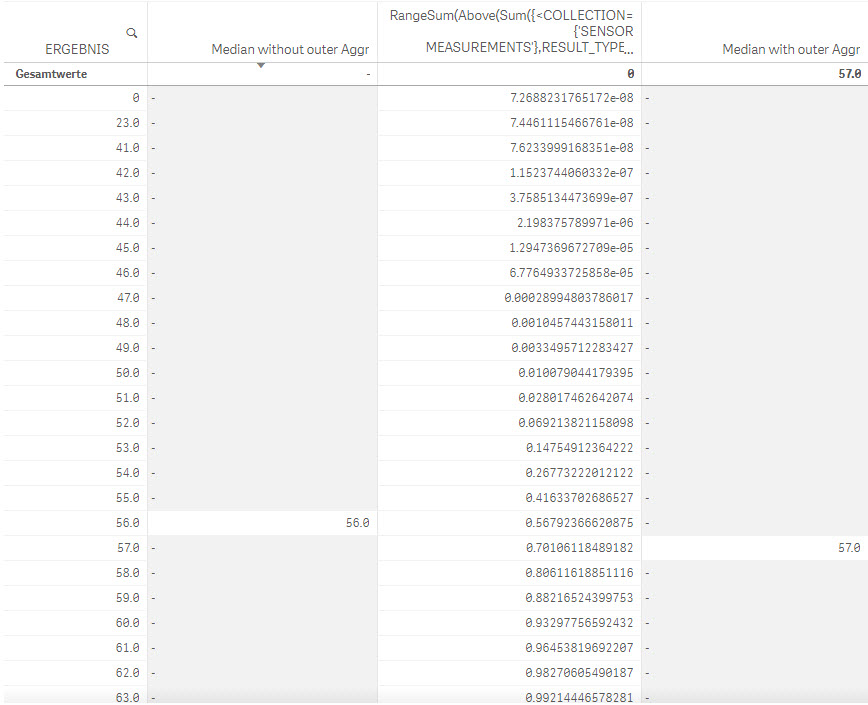This screenshot has height=705, width=868.
Task: Select ERGEBNIS value 47.0
Action: click(x=128, y=298)
